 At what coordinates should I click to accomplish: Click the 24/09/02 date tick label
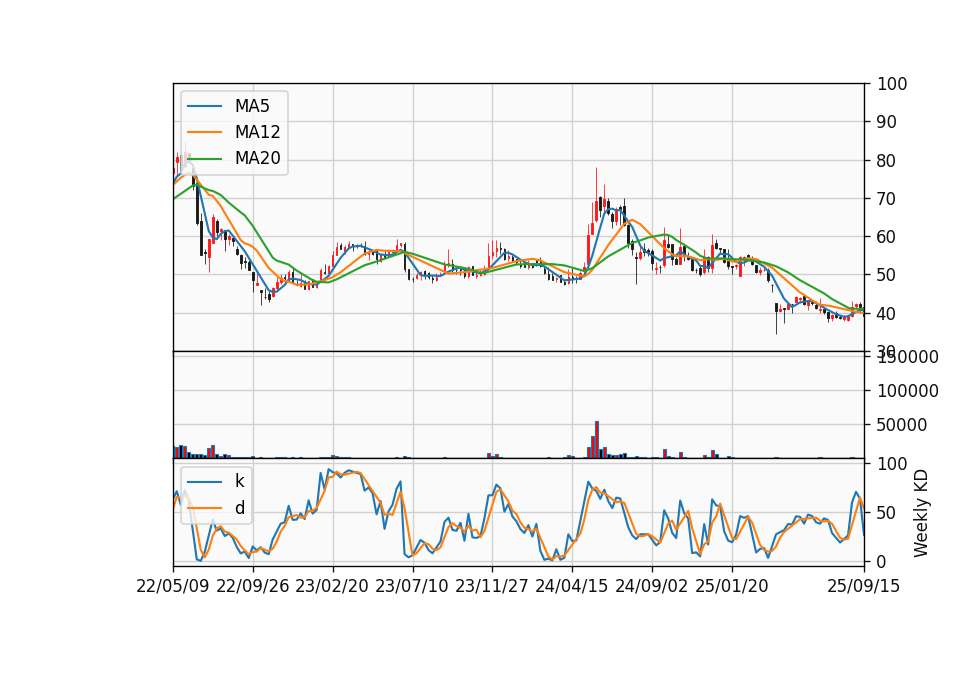pos(651,586)
